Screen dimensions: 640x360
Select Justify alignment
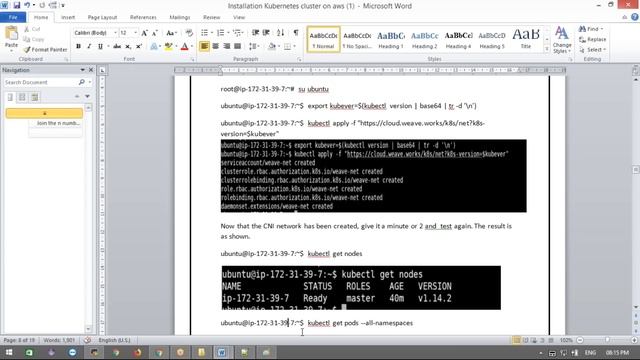pos(238,47)
